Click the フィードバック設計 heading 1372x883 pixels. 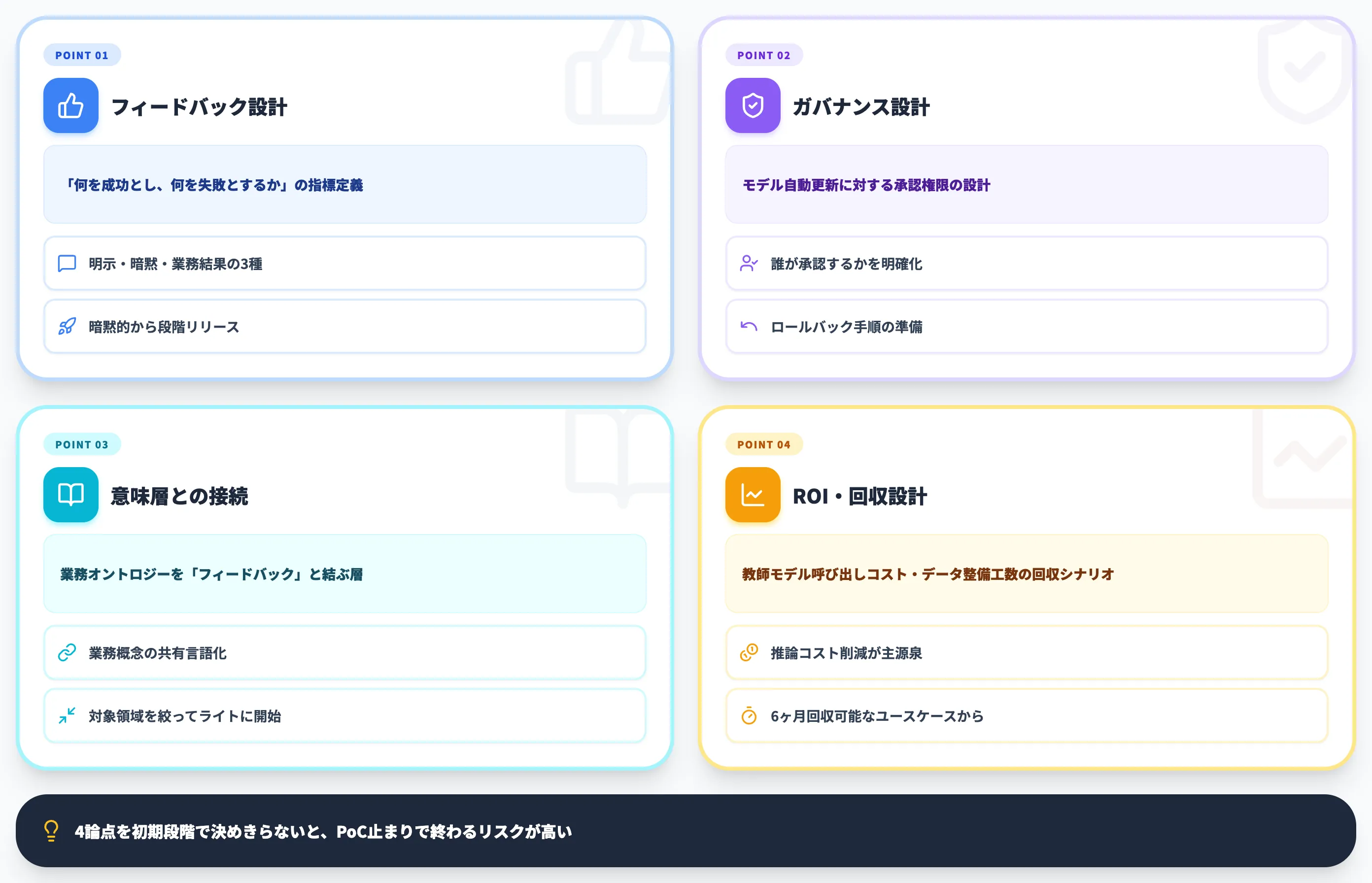199,106
